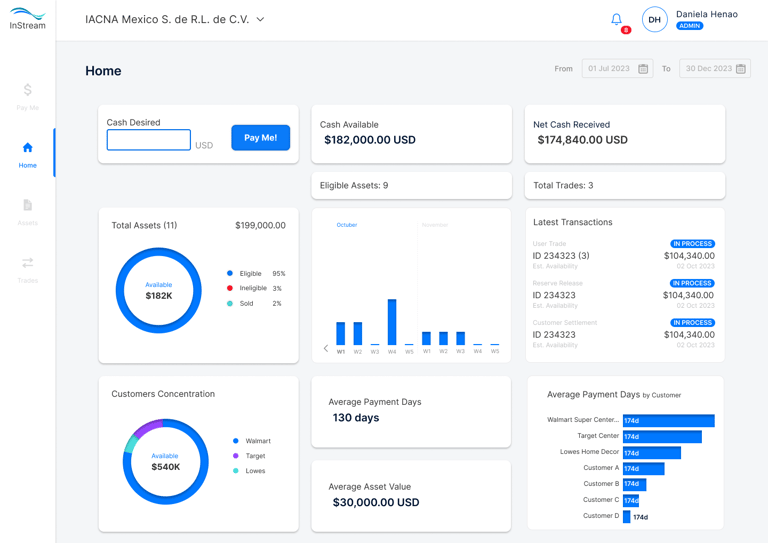Viewport: 768px width, 543px height.
Task: Open the To date calendar icon
Action: [x=741, y=69]
